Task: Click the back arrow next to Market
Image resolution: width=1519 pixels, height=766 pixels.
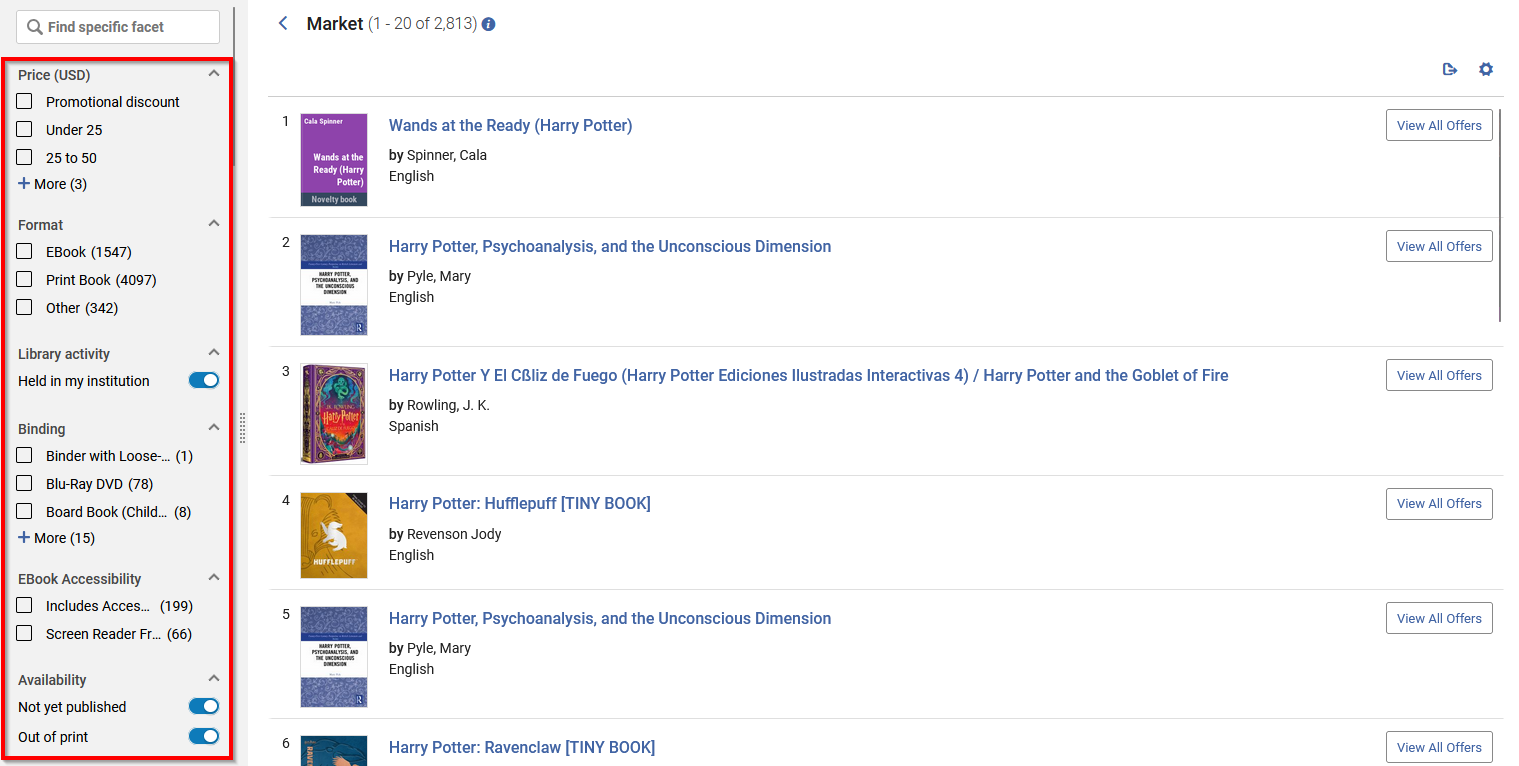Action: 283,24
